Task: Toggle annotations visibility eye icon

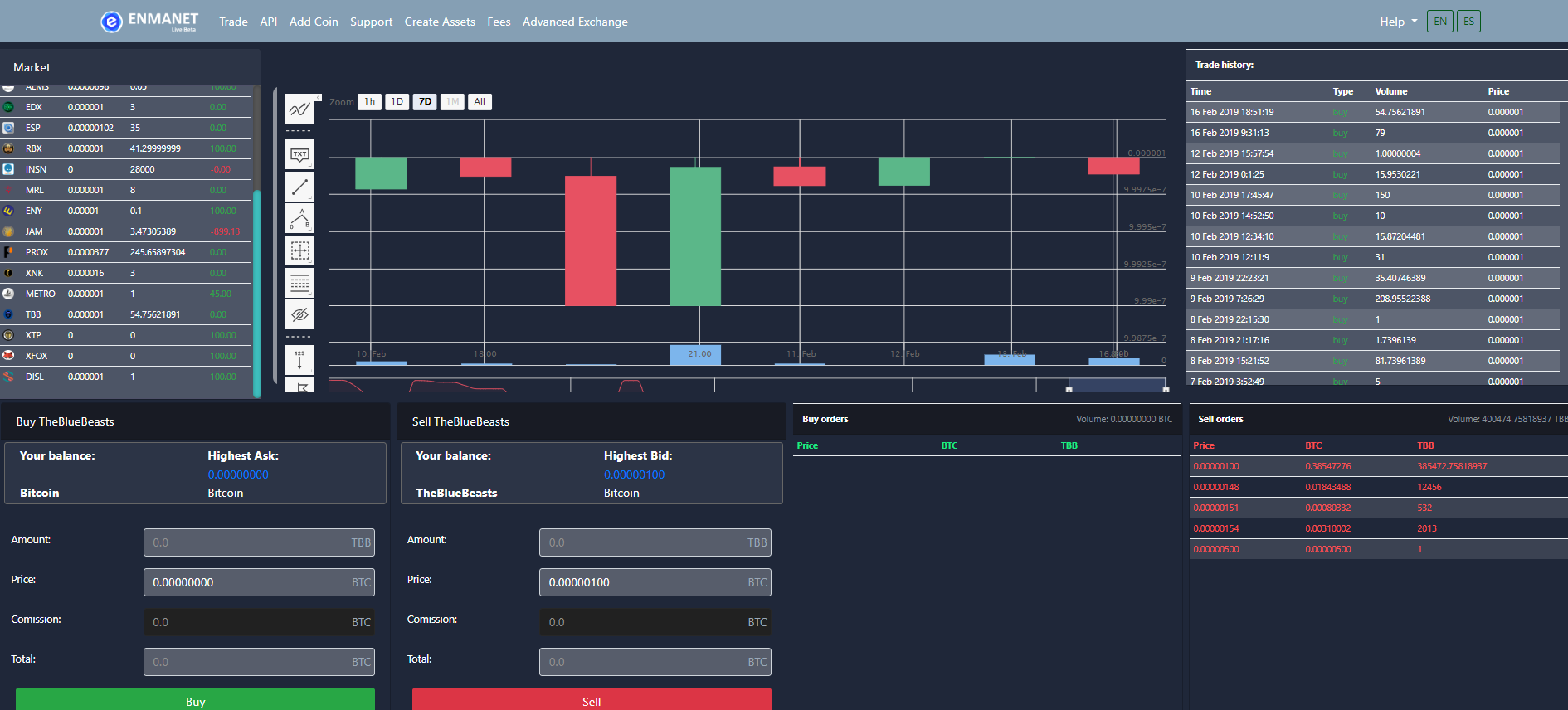Action: 299,314
